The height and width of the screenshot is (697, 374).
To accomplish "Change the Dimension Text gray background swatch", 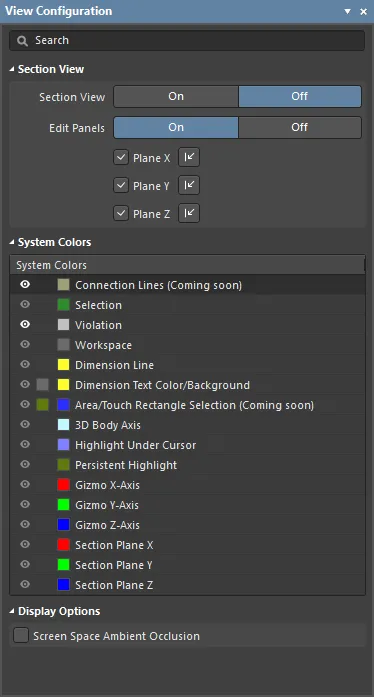I will click(42, 385).
